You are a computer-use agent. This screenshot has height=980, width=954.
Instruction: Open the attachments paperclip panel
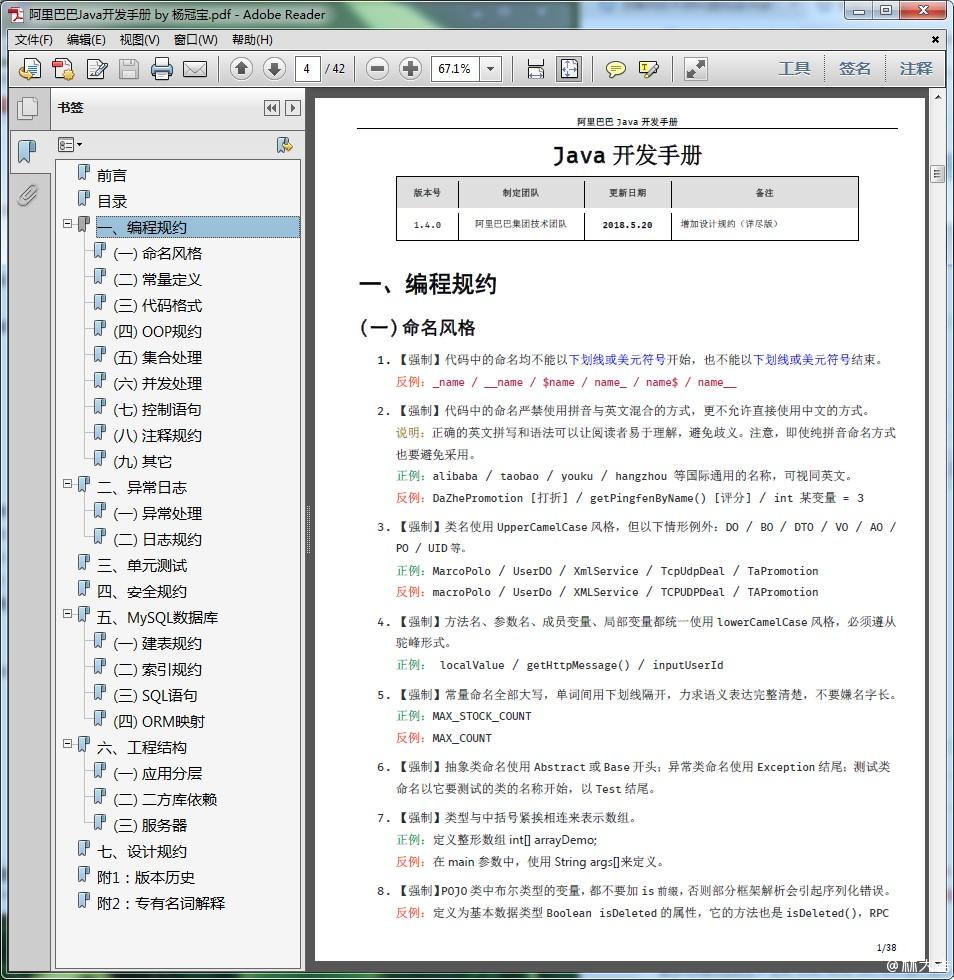[x=28, y=195]
